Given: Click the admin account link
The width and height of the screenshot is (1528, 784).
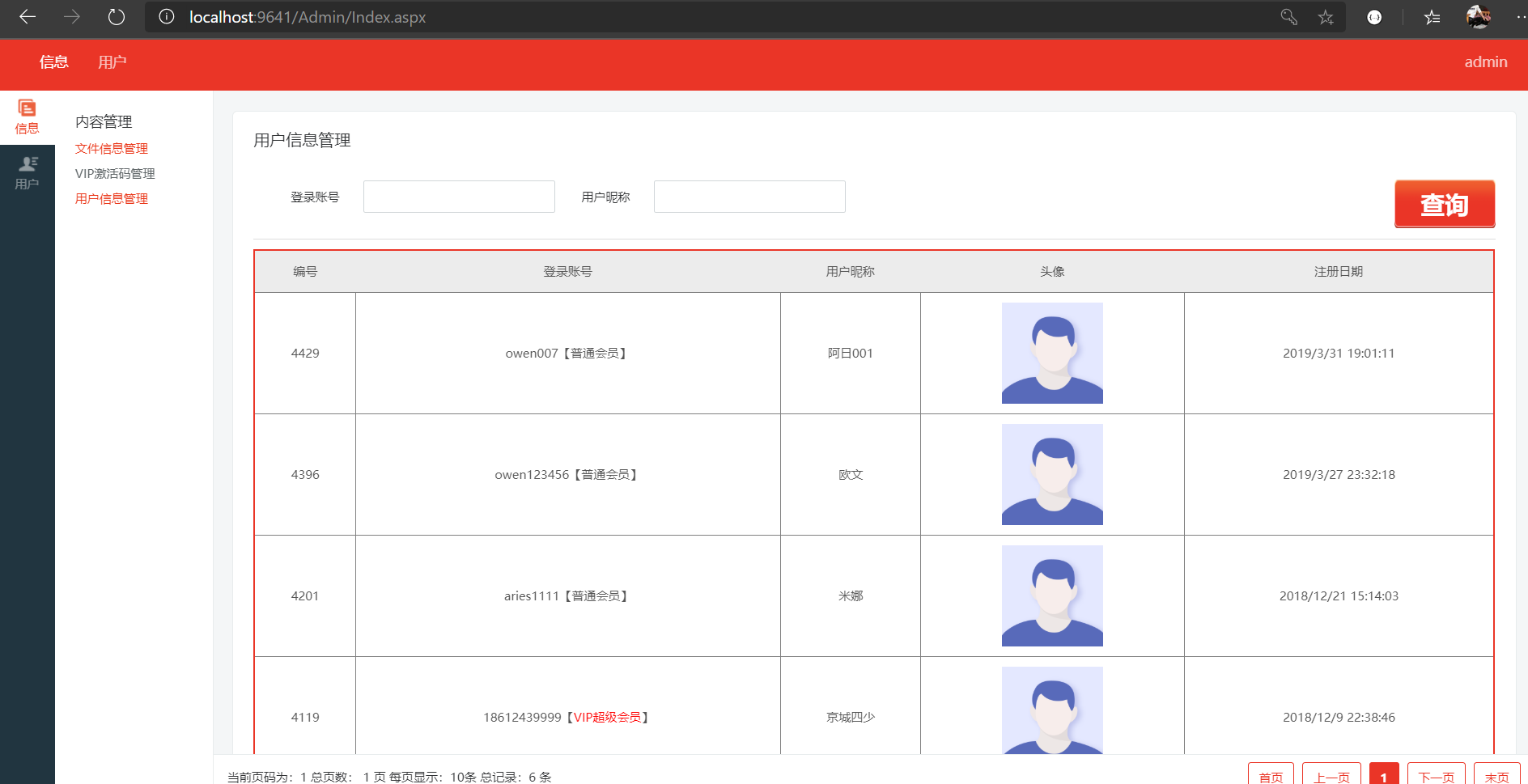Looking at the screenshot, I should point(1486,62).
